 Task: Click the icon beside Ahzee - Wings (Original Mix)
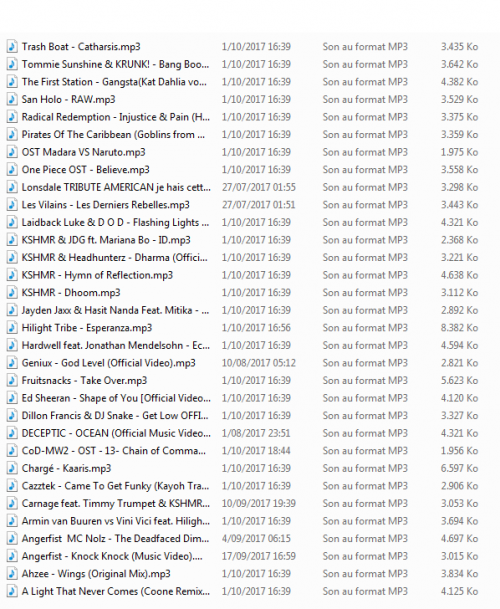(12, 574)
